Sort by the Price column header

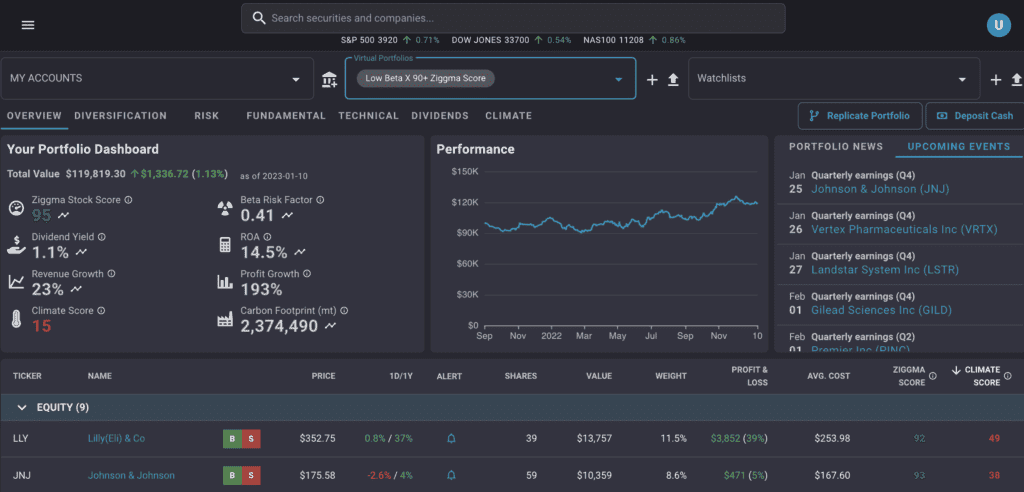[x=323, y=376]
